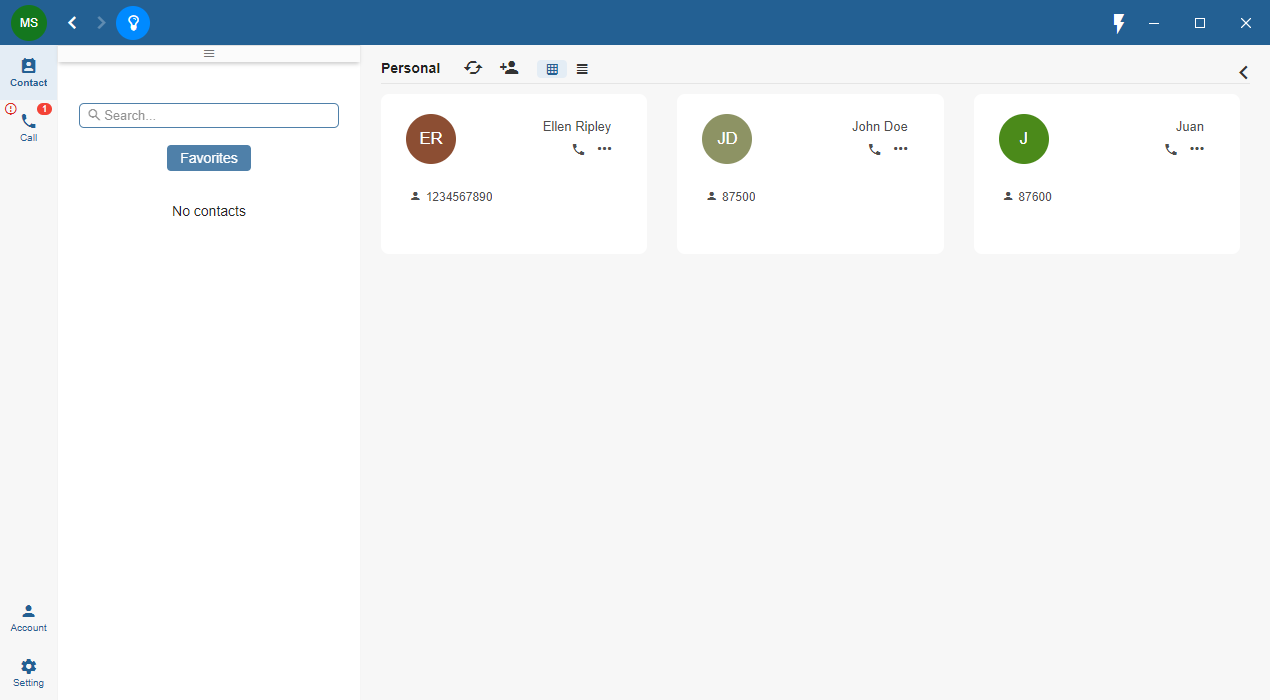
Task: Click the back navigation arrow
Action: point(71,22)
